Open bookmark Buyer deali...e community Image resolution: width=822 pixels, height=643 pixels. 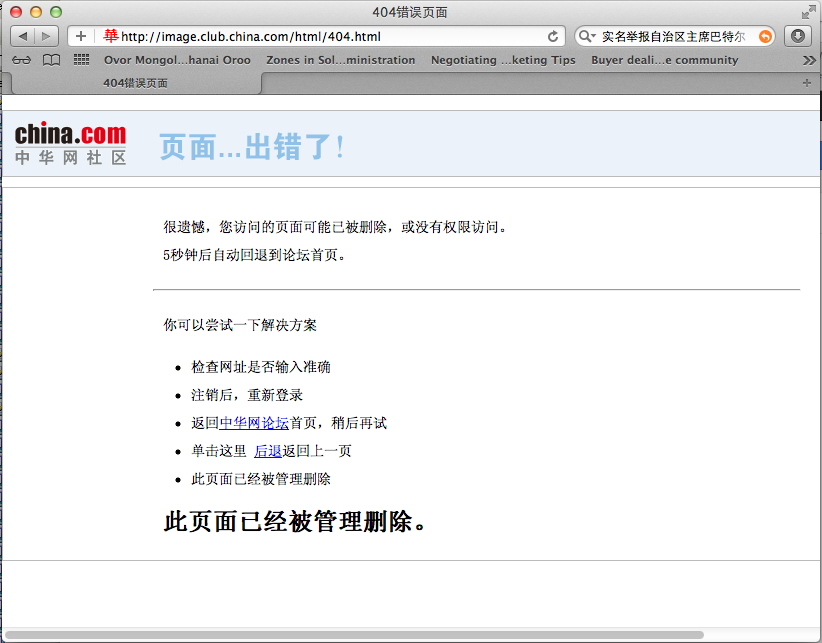(x=665, y=60)
